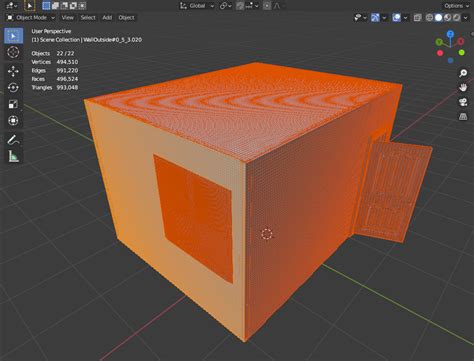474x361 pixels.
Task: Open snapping options dropdown
Action: 252,6
